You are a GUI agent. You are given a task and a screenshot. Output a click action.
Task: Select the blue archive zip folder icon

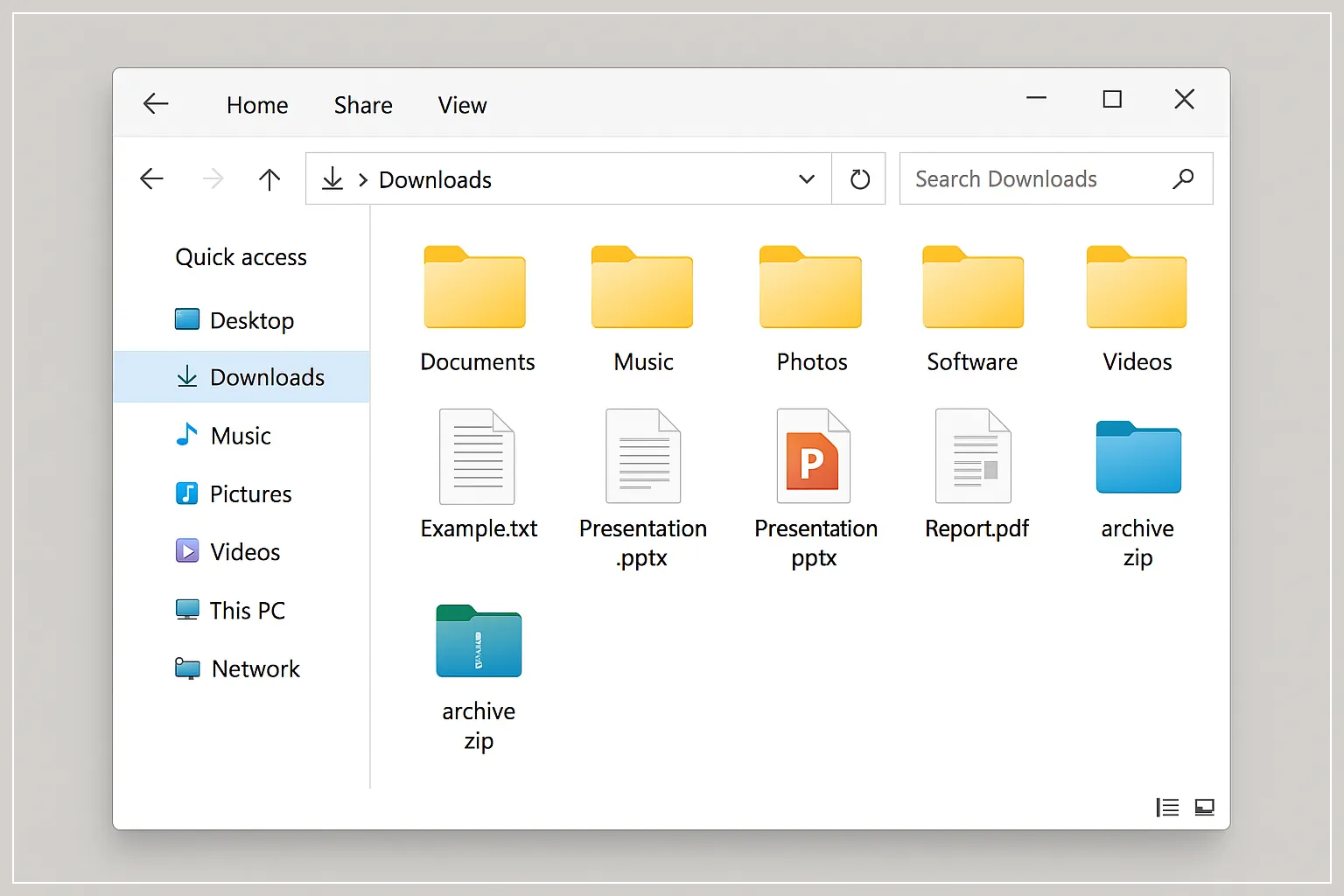pyautogui.click(x=1138, y=457)
